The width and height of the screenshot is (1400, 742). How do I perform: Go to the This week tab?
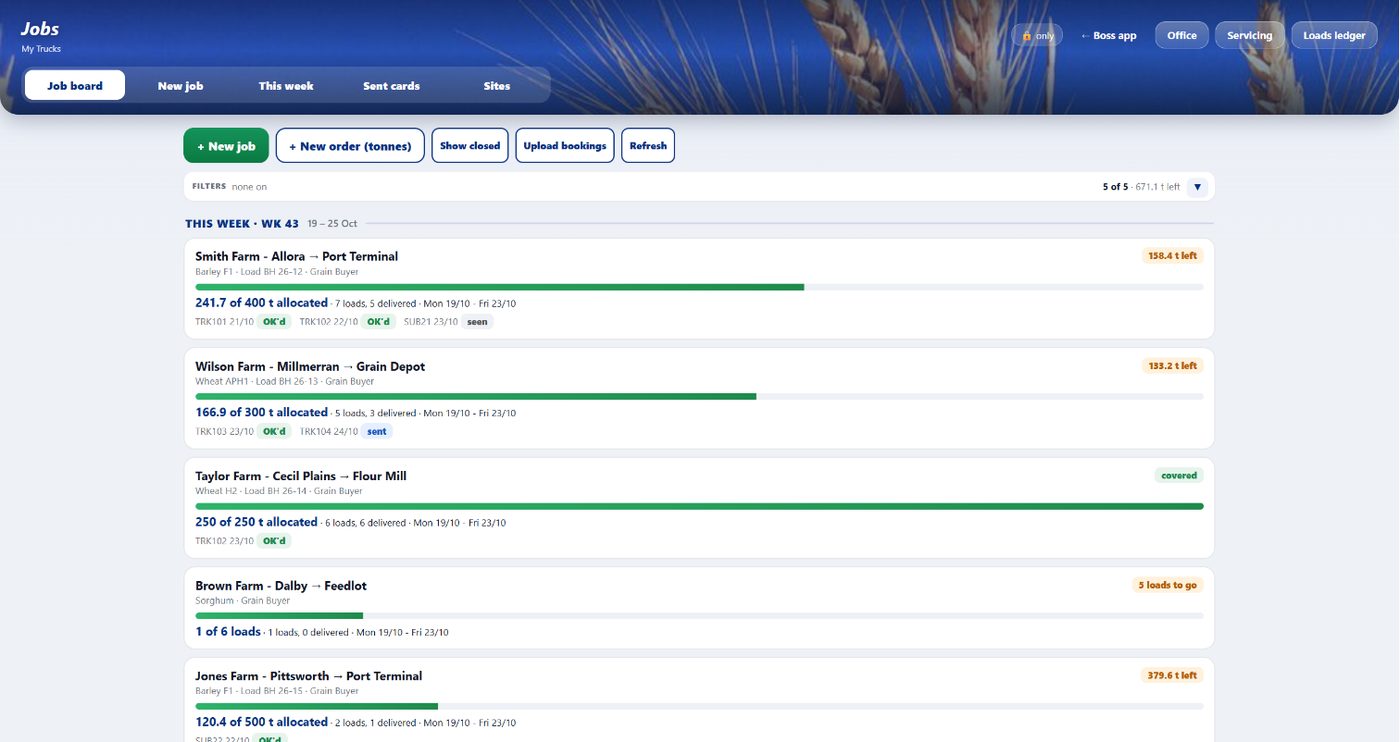[286, 86]
